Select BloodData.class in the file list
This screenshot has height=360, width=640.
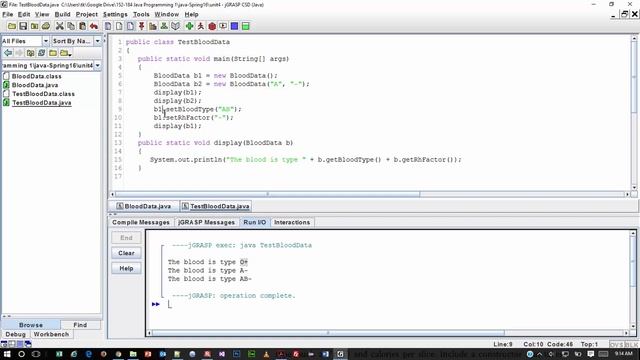tap(37, 76)
